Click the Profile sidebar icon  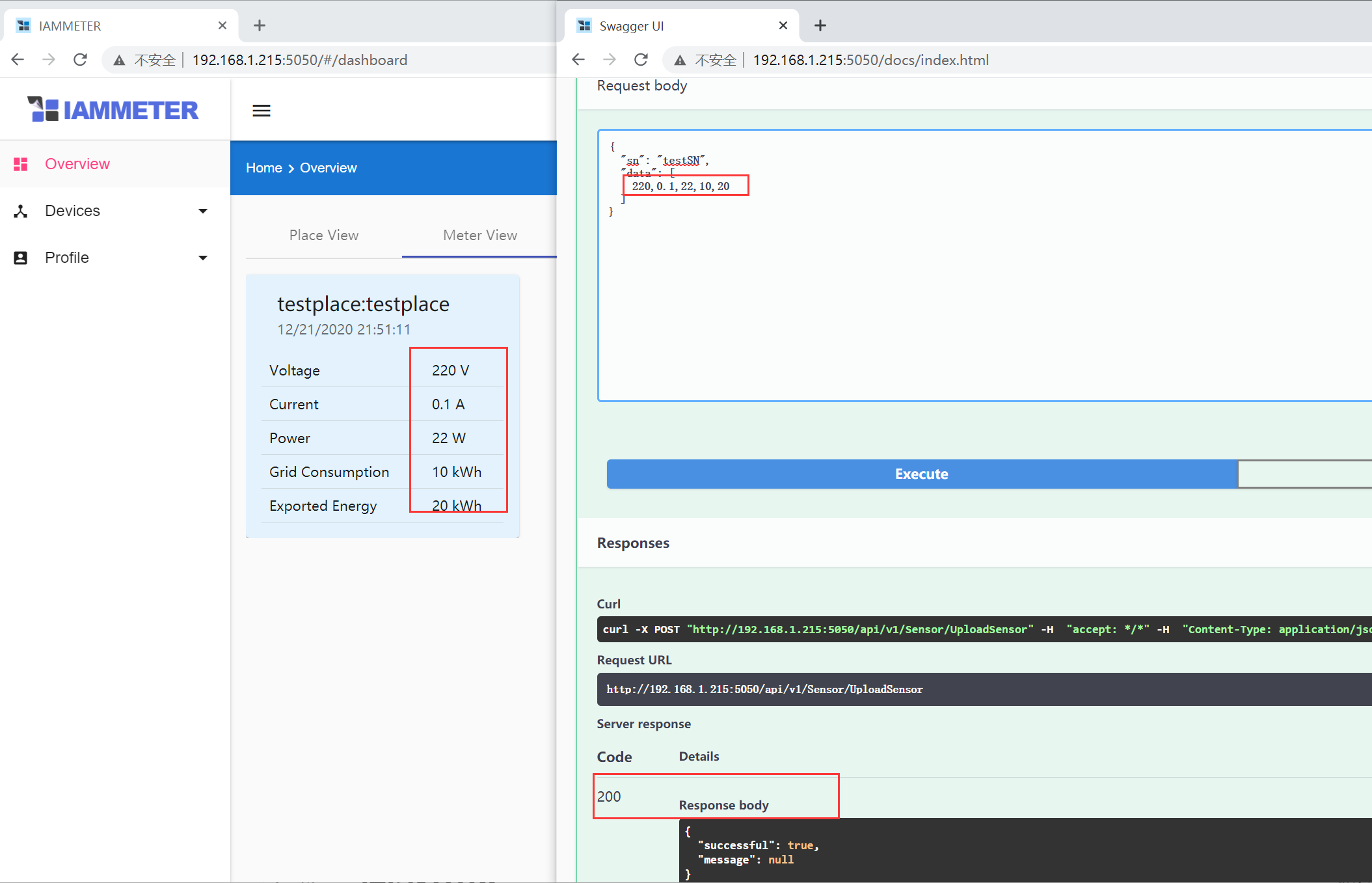point(20,257)
